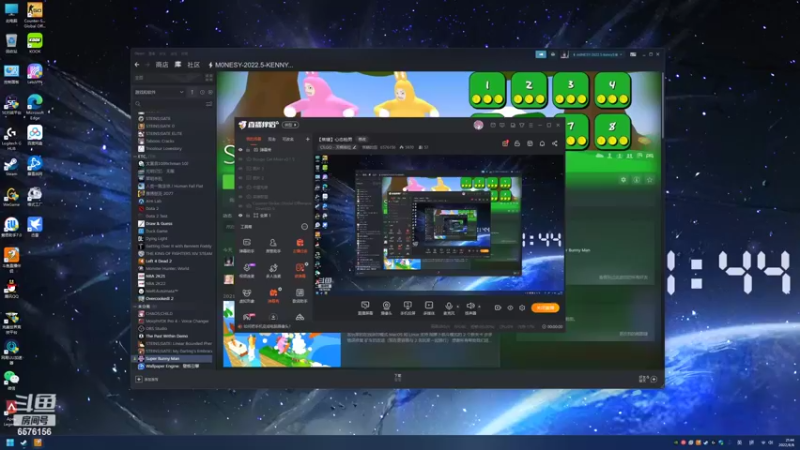Open game settings gear on Super Bunny Man page
The image size is (800, 450).
[x=623, y=180]
